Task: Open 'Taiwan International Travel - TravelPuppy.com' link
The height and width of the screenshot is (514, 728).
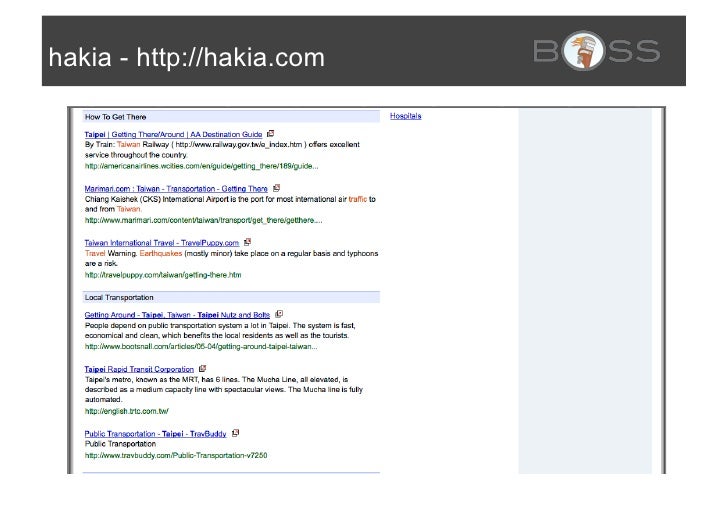Action: (x=162, y=243)
